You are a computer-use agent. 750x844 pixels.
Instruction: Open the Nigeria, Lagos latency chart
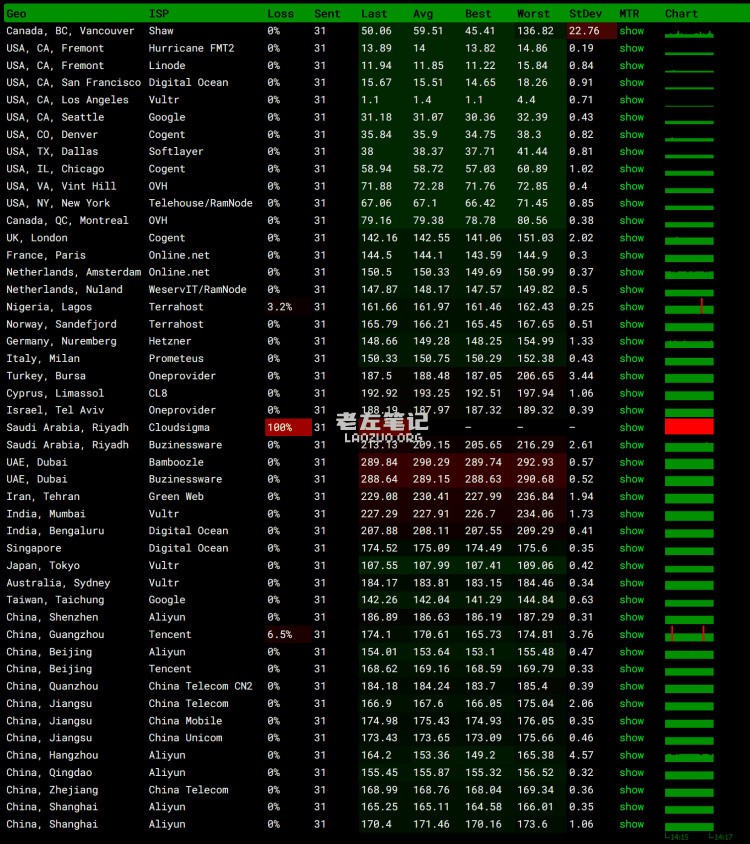pyautogui.click(x=689, y=307)
